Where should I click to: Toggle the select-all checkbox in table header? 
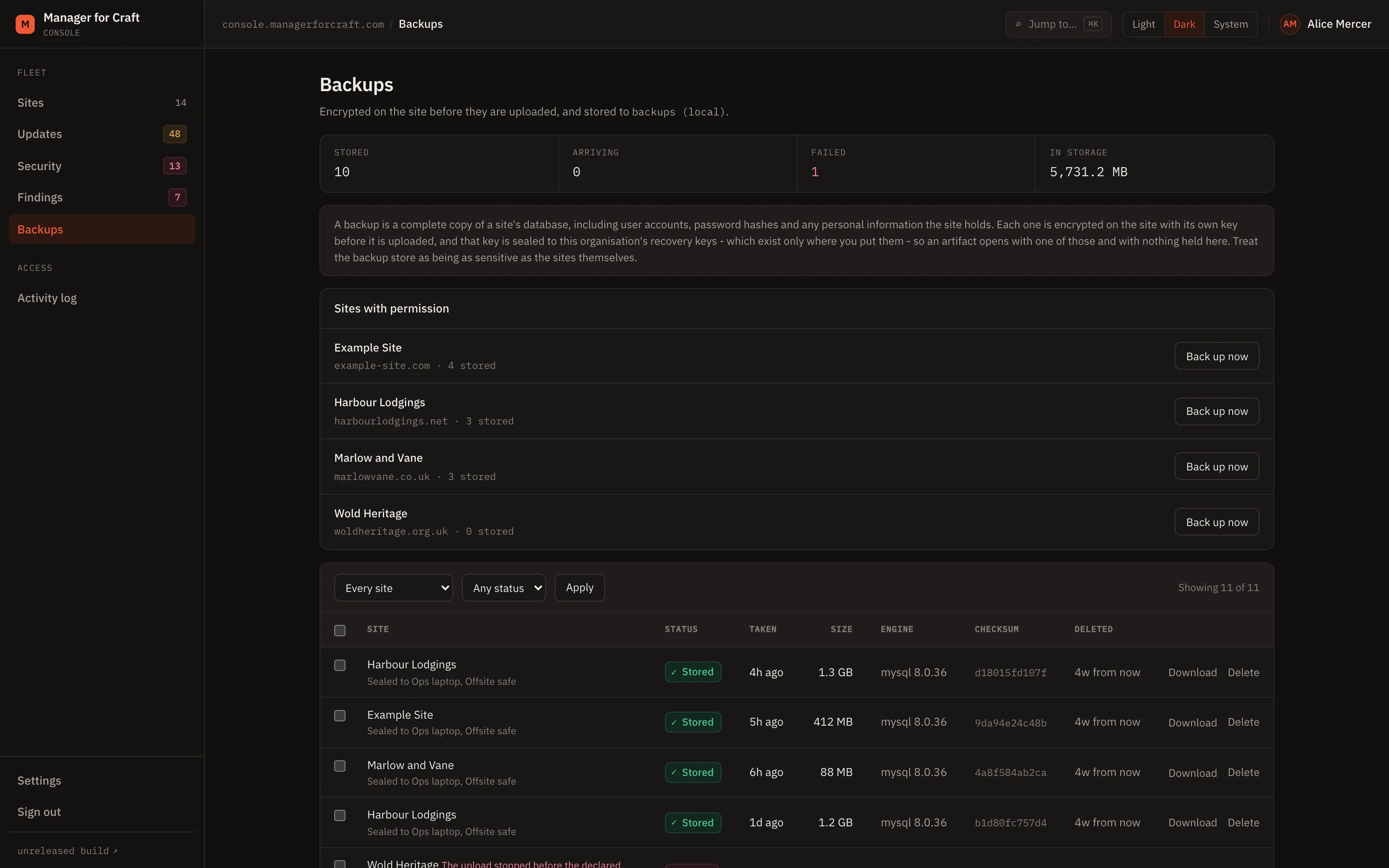point(340,630)
